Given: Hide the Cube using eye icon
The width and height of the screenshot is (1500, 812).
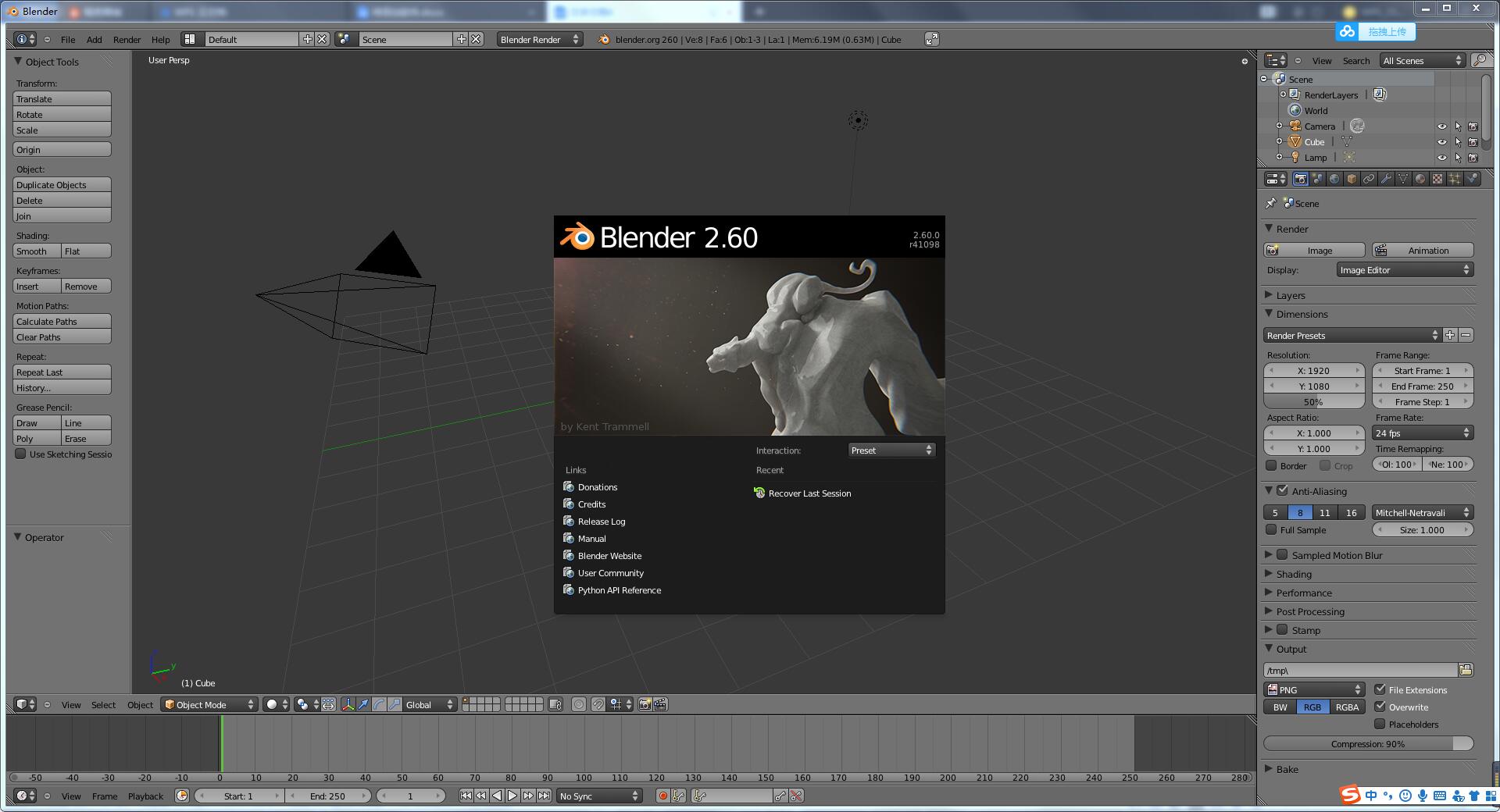Looking at the screenshot, I should tap(1442, 142).
